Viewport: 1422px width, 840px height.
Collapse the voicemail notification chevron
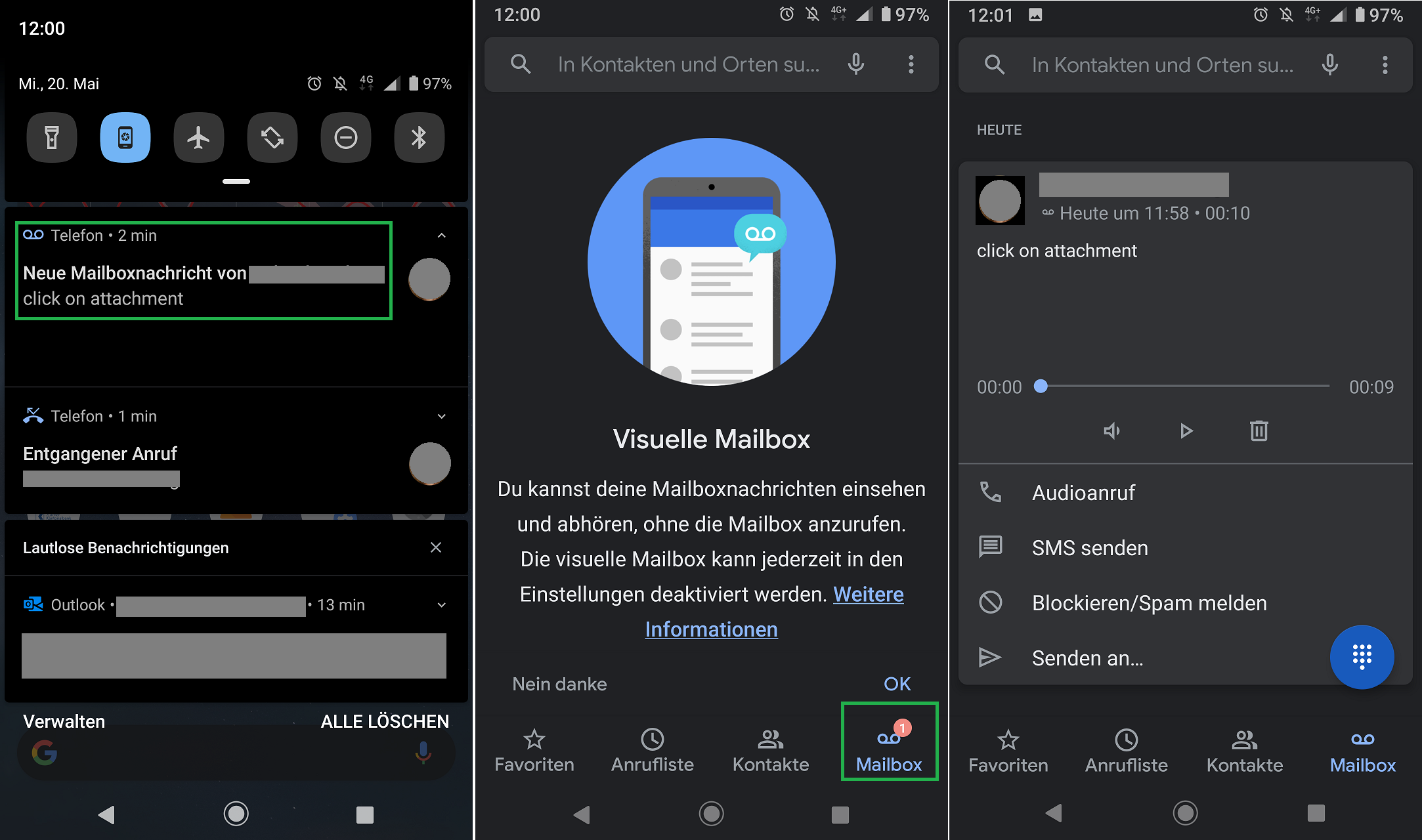(x=442, y=236)
